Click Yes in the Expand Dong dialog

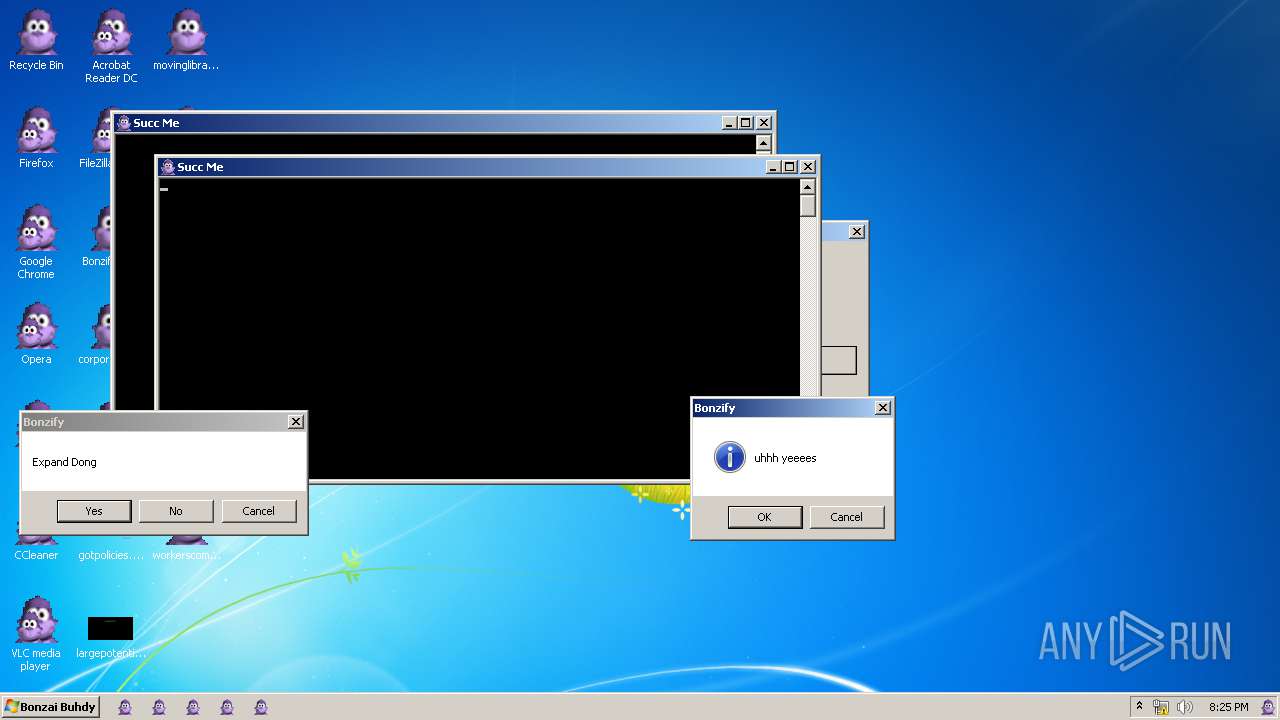pos(94,511)
